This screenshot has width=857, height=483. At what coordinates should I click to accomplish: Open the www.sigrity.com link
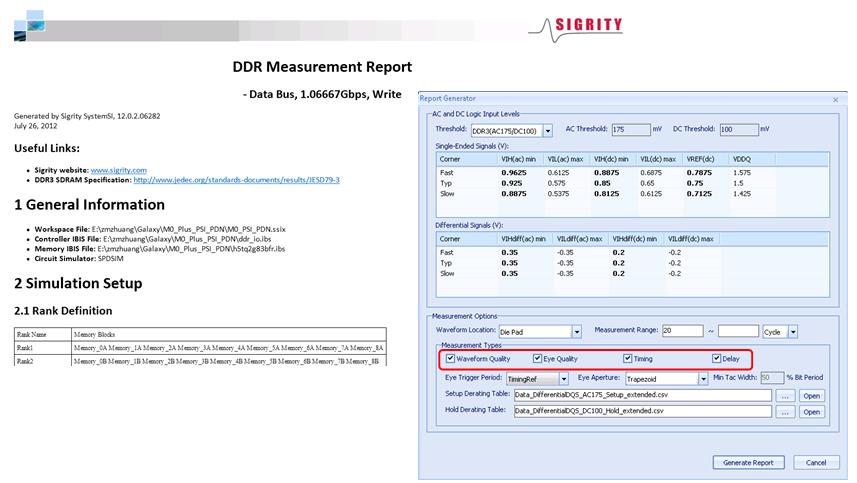point(119,170)
